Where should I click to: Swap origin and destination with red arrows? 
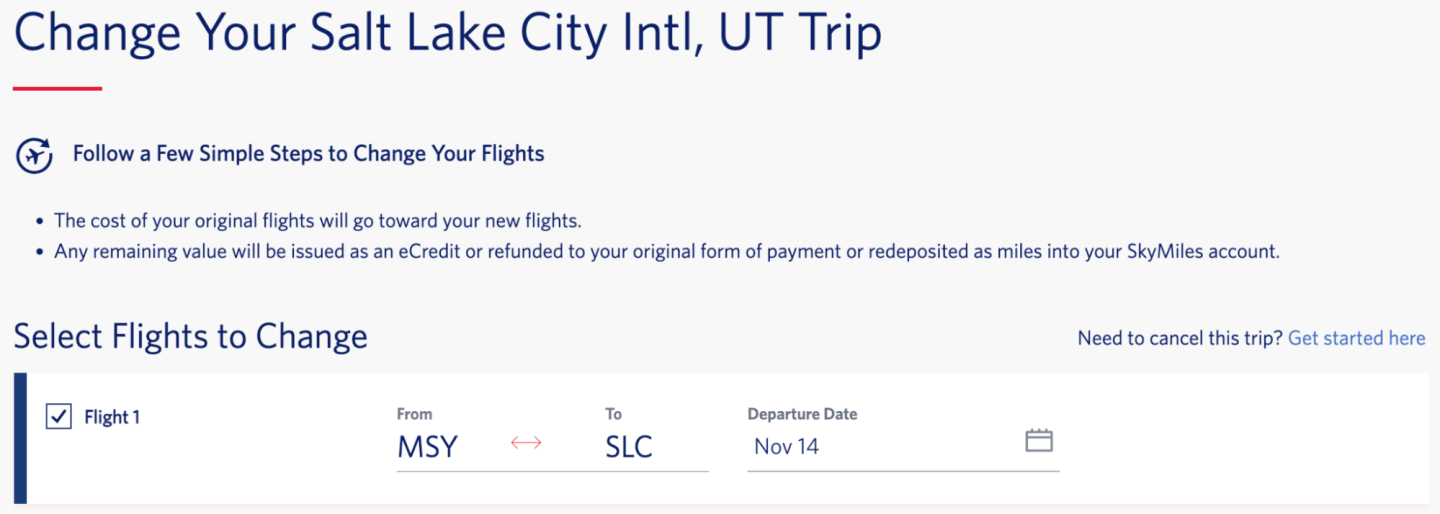tap(526, 443)
